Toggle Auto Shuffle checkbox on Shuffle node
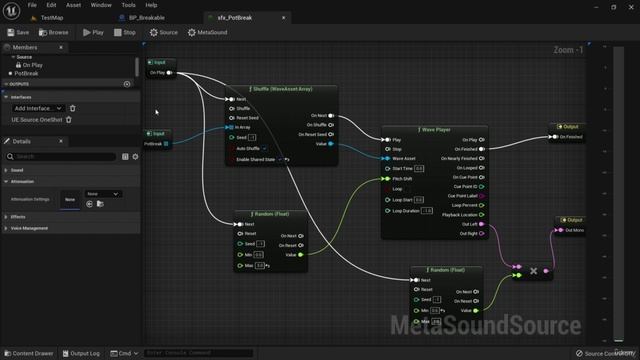The width and height of the screenshot is (640, 360). (264, 149)
